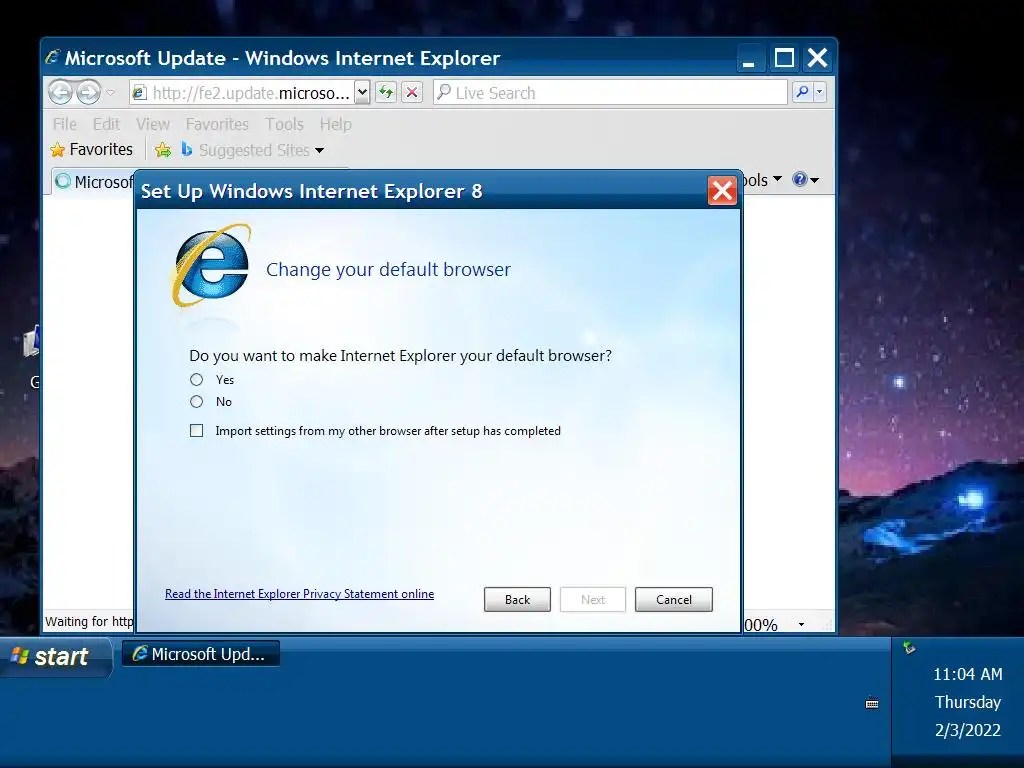Open the View menu
The height and width of the screenshot is (768, 1024).
point(153,124)
